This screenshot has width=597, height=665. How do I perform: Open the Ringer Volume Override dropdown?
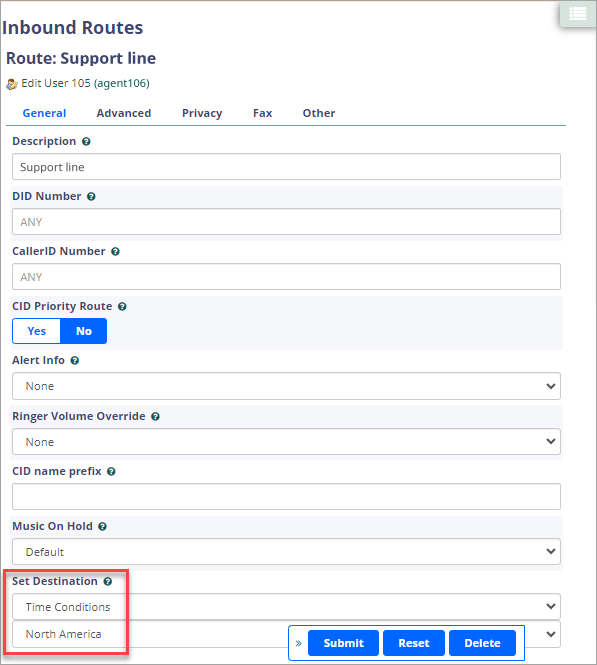point(286,442)
